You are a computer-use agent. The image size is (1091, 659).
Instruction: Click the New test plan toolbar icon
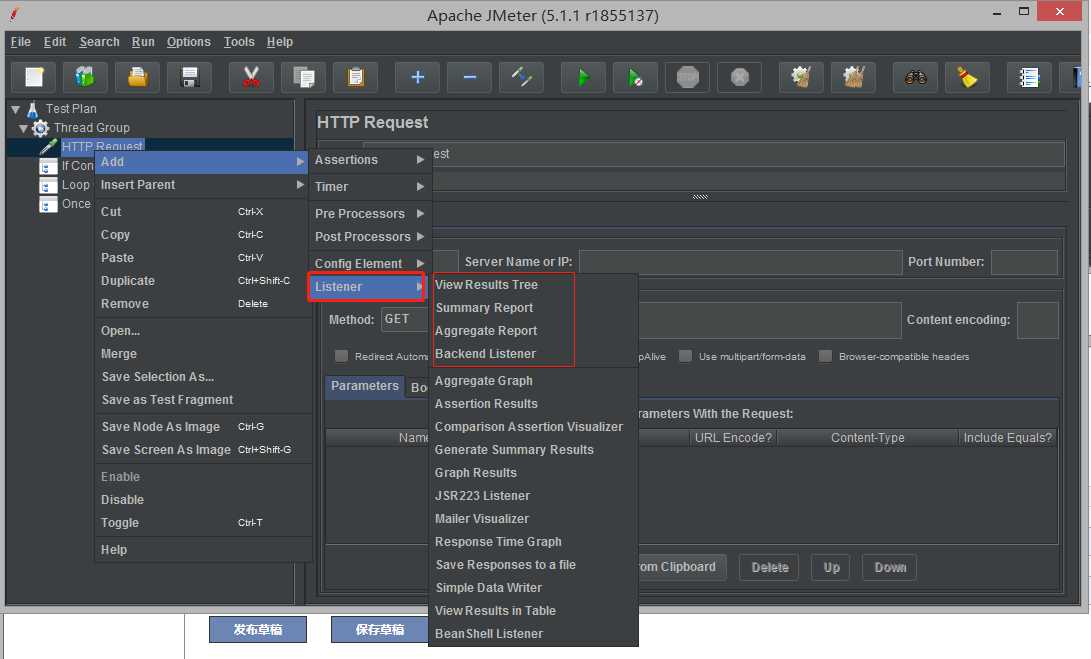point(34,77)
